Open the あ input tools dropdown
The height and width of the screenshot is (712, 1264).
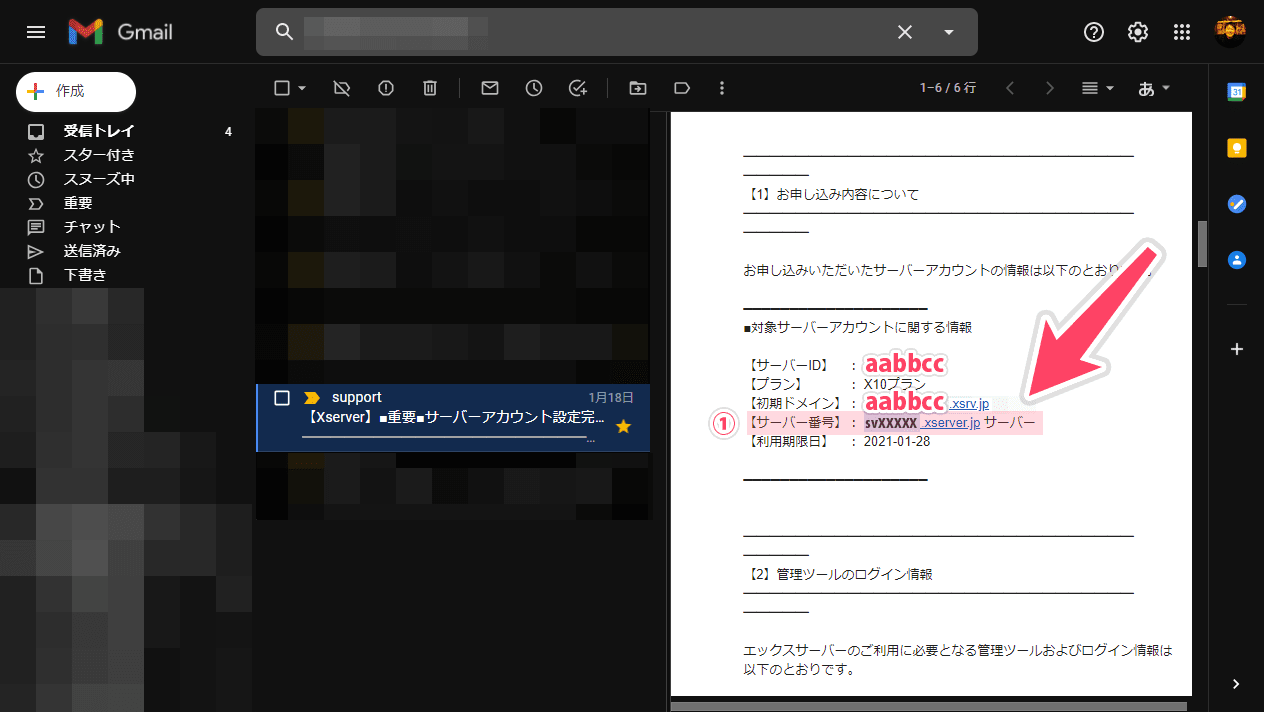tap(1155, 88)
